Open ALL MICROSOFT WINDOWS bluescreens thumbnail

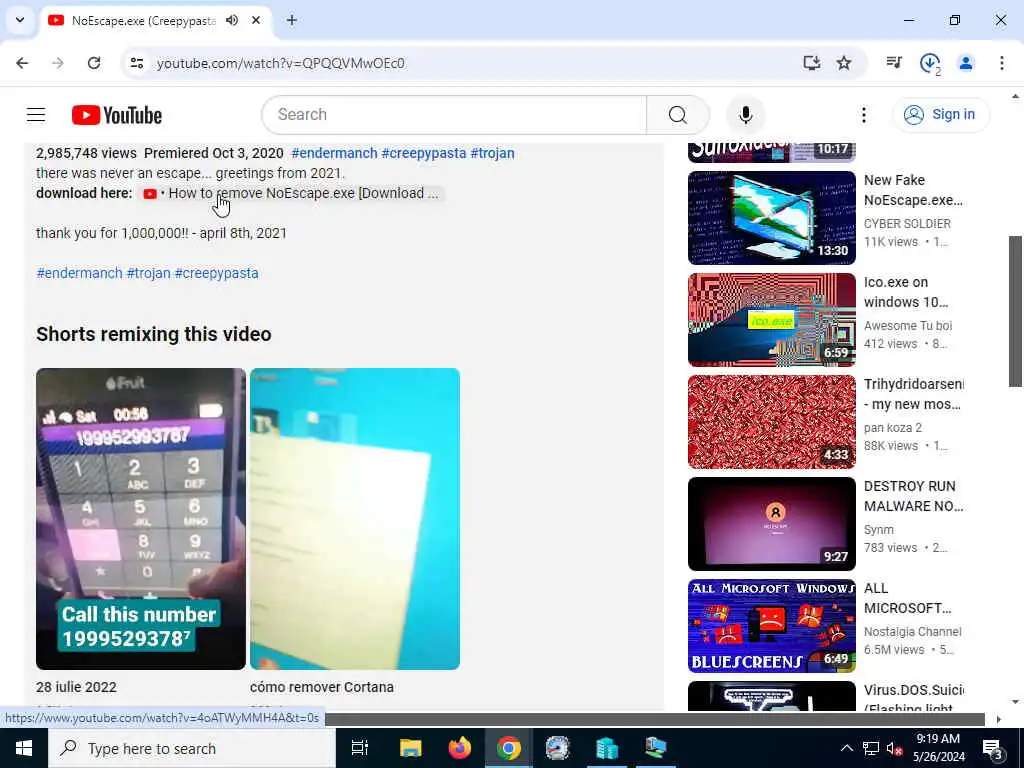[x=771, y=626]
